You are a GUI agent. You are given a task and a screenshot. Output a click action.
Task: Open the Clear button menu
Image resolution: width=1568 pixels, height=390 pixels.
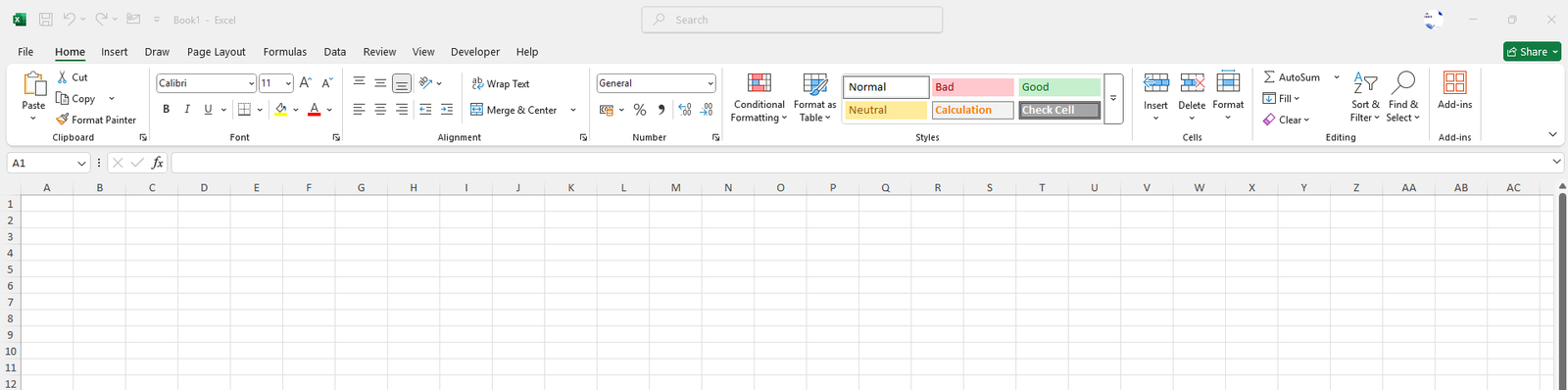click(x=1286, y=120)
